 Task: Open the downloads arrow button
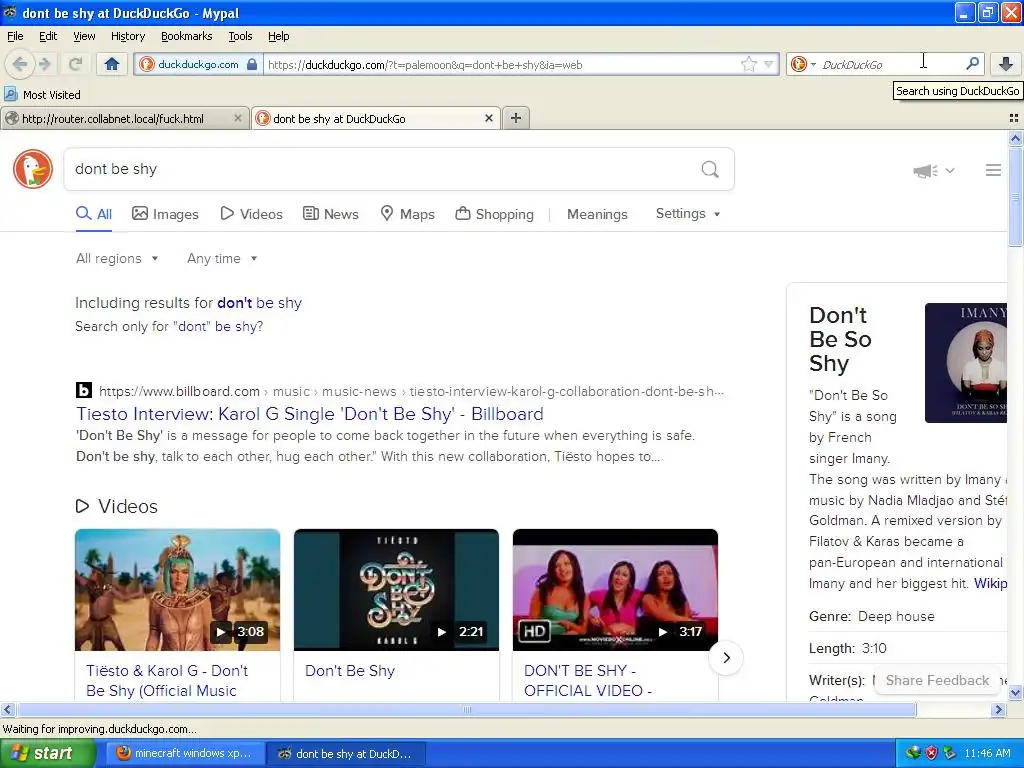[1006, 63]
